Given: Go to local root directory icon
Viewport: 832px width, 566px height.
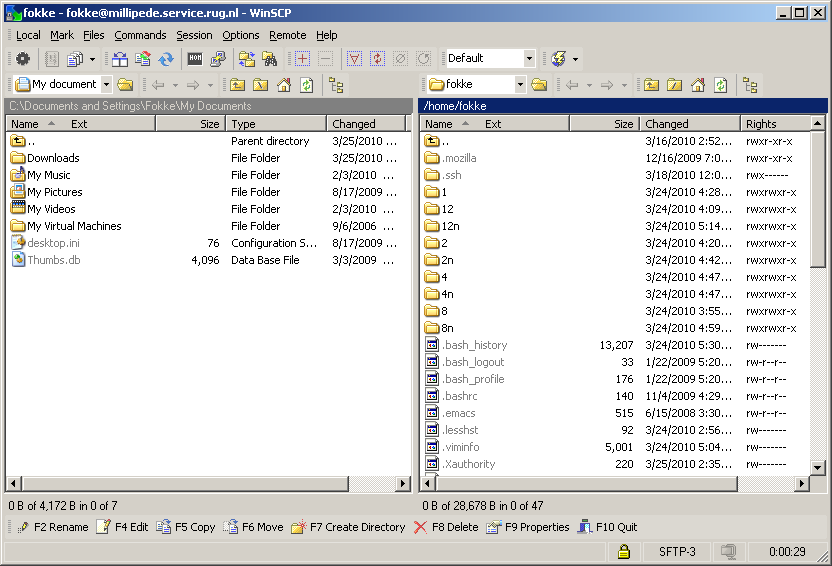Looking at the screenshot, I should (x=261, y=84).
